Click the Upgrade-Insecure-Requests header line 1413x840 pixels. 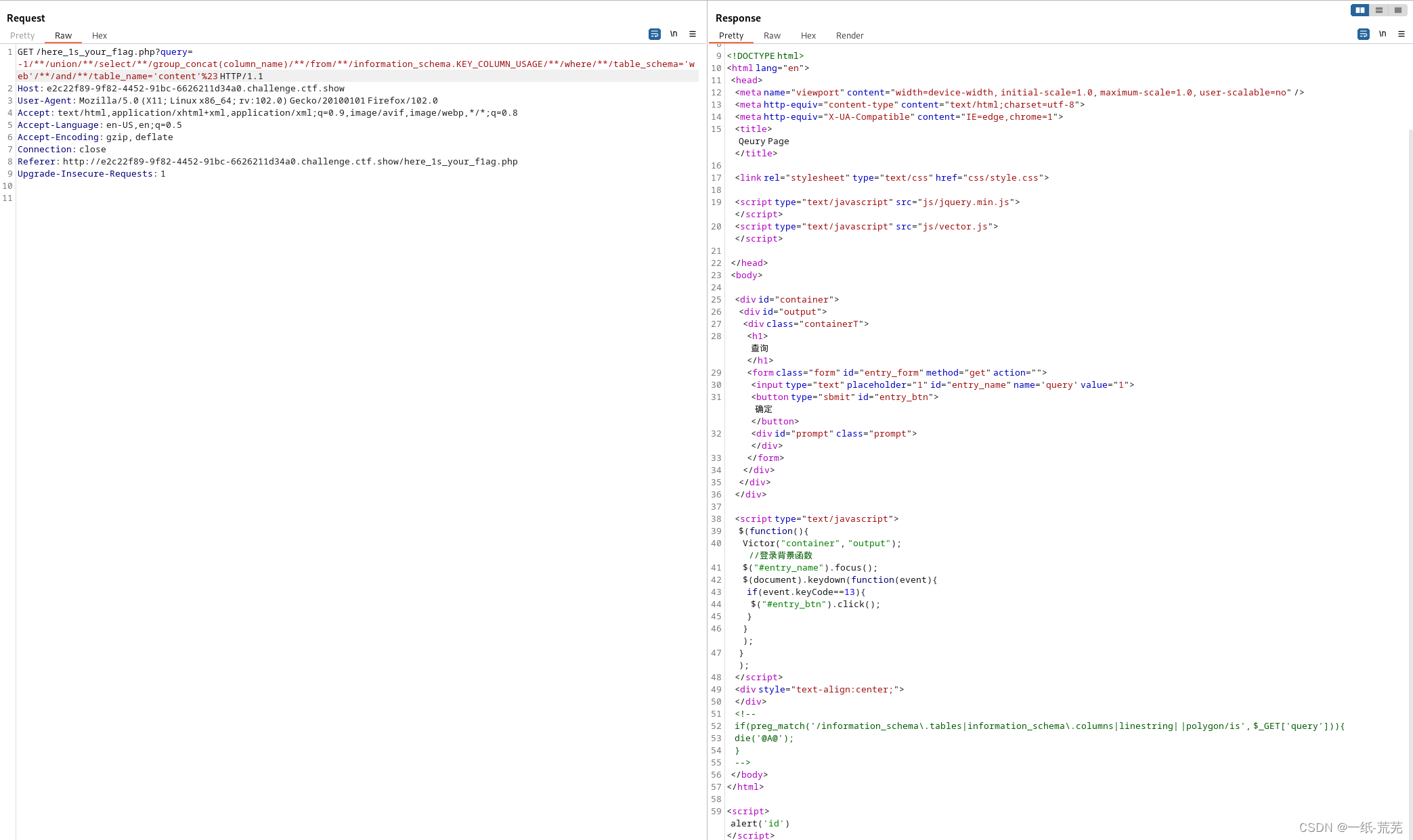coord(91,174)
